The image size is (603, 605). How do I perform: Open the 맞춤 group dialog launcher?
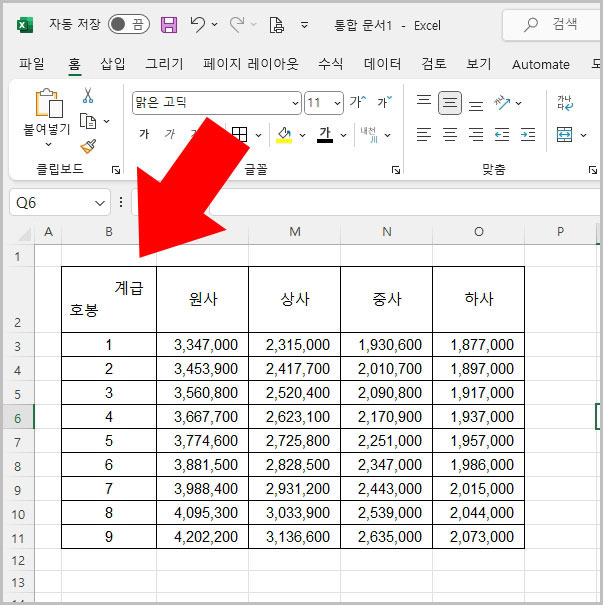coord(593,170)
